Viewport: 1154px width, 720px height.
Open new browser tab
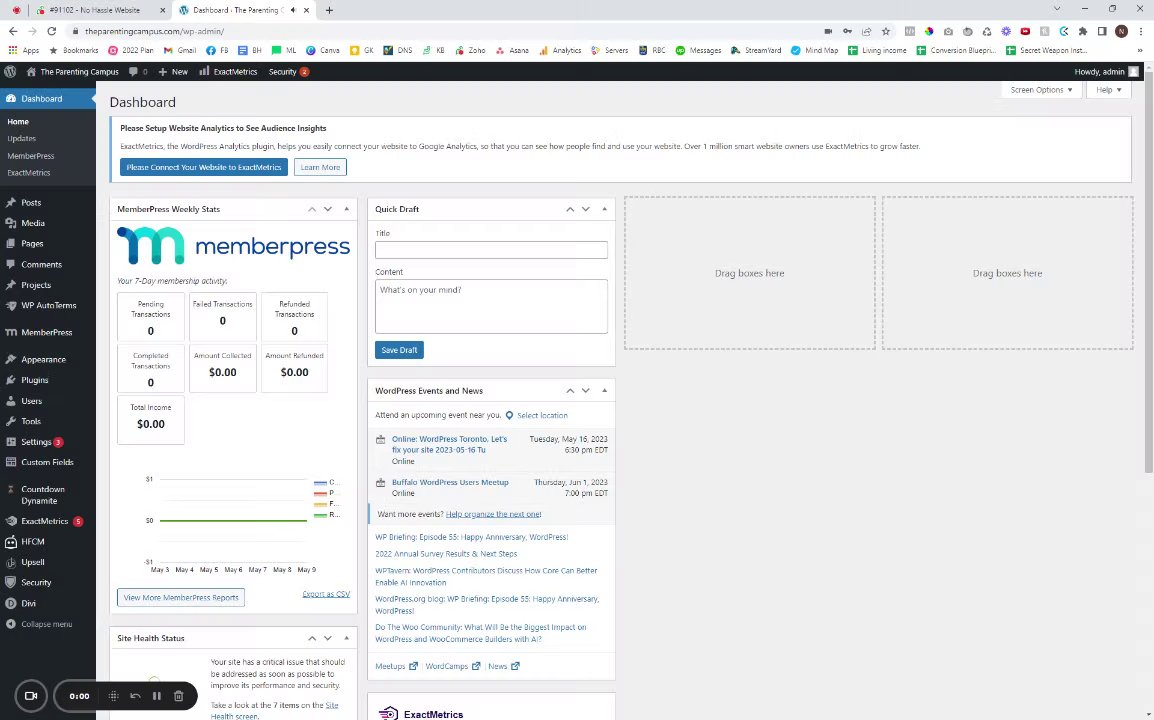point(329,10)
